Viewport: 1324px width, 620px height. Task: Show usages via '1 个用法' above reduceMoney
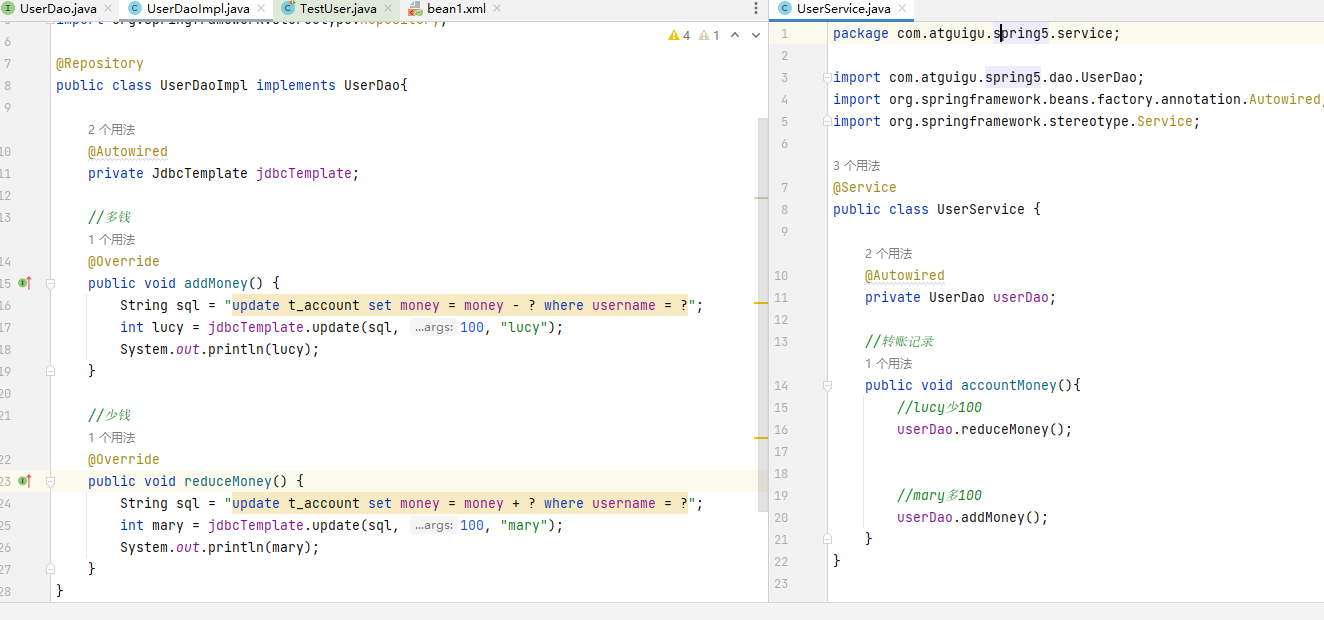click(x=111, y=438)
